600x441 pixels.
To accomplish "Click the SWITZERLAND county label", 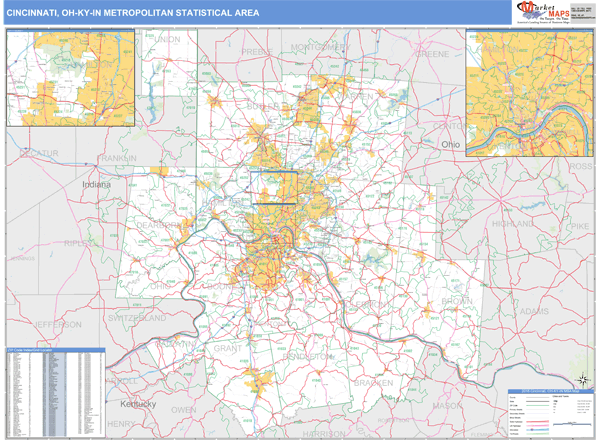I will (x=137, y=318).
